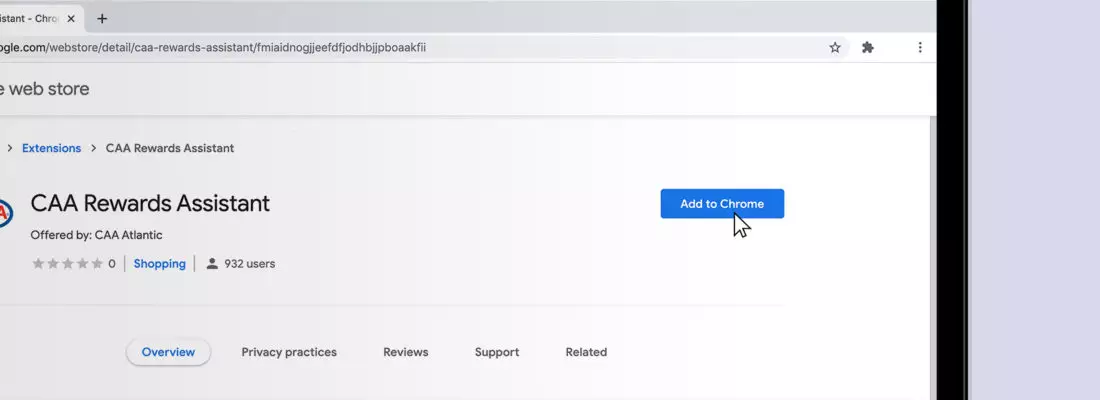
Task: Open the Reviews tab
Action: click(405, 352)
